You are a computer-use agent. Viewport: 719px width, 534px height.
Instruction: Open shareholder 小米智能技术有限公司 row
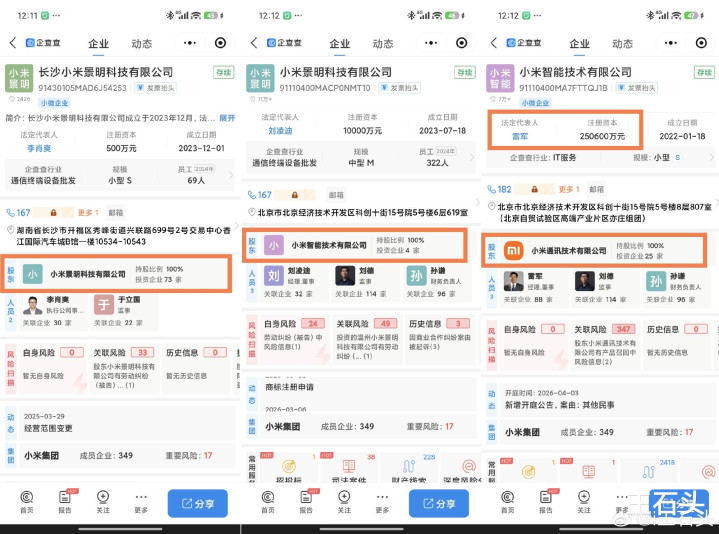pyautogui.click(x=329, y=244)
